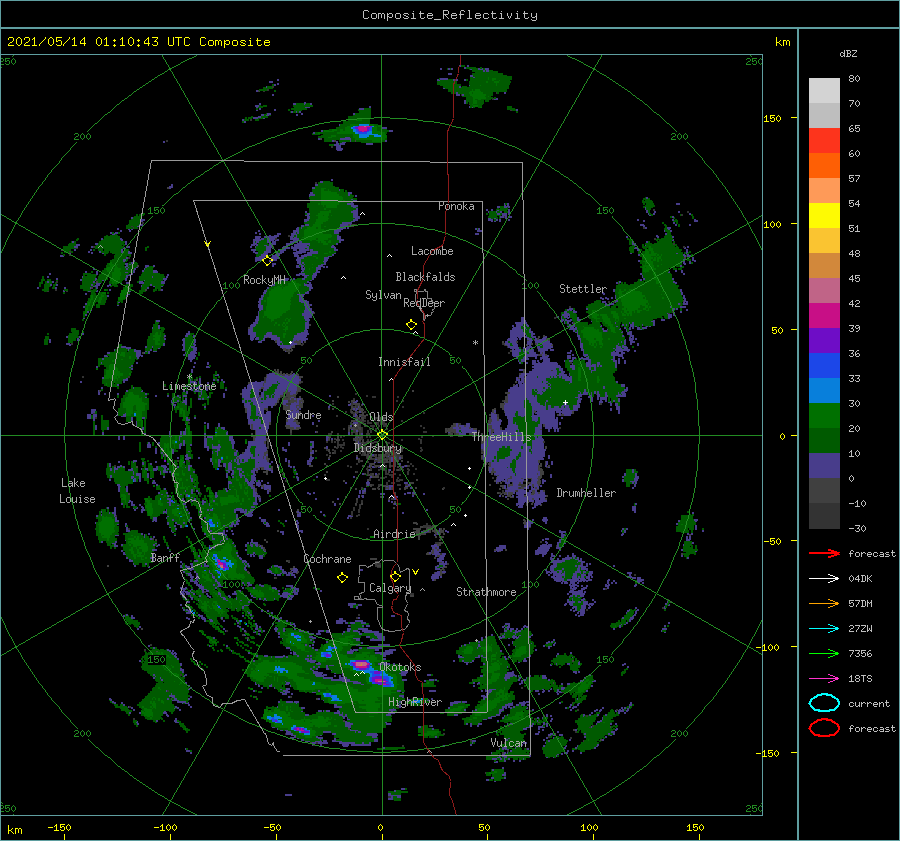
Task: Click the 'Sundre' map label
Action: point(303,414)
